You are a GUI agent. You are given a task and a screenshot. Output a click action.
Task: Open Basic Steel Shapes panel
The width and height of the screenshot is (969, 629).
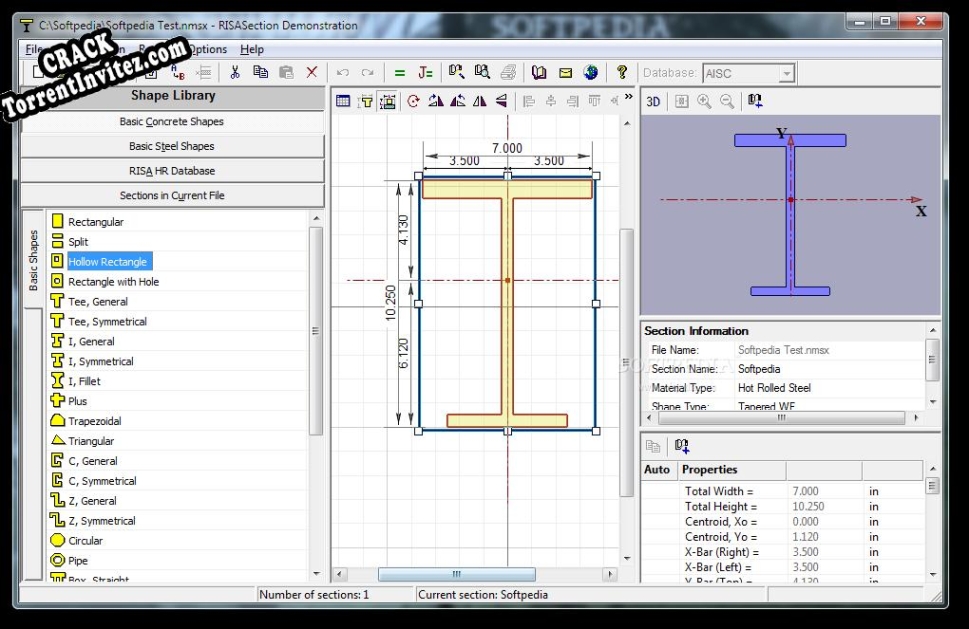click(x=172, y=146)
